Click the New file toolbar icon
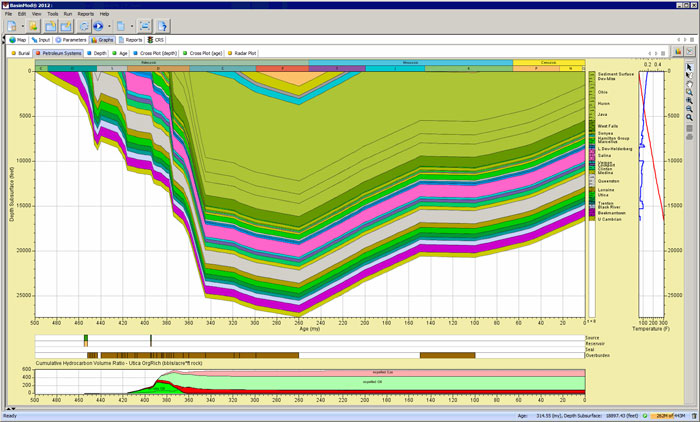 (10, 26)
